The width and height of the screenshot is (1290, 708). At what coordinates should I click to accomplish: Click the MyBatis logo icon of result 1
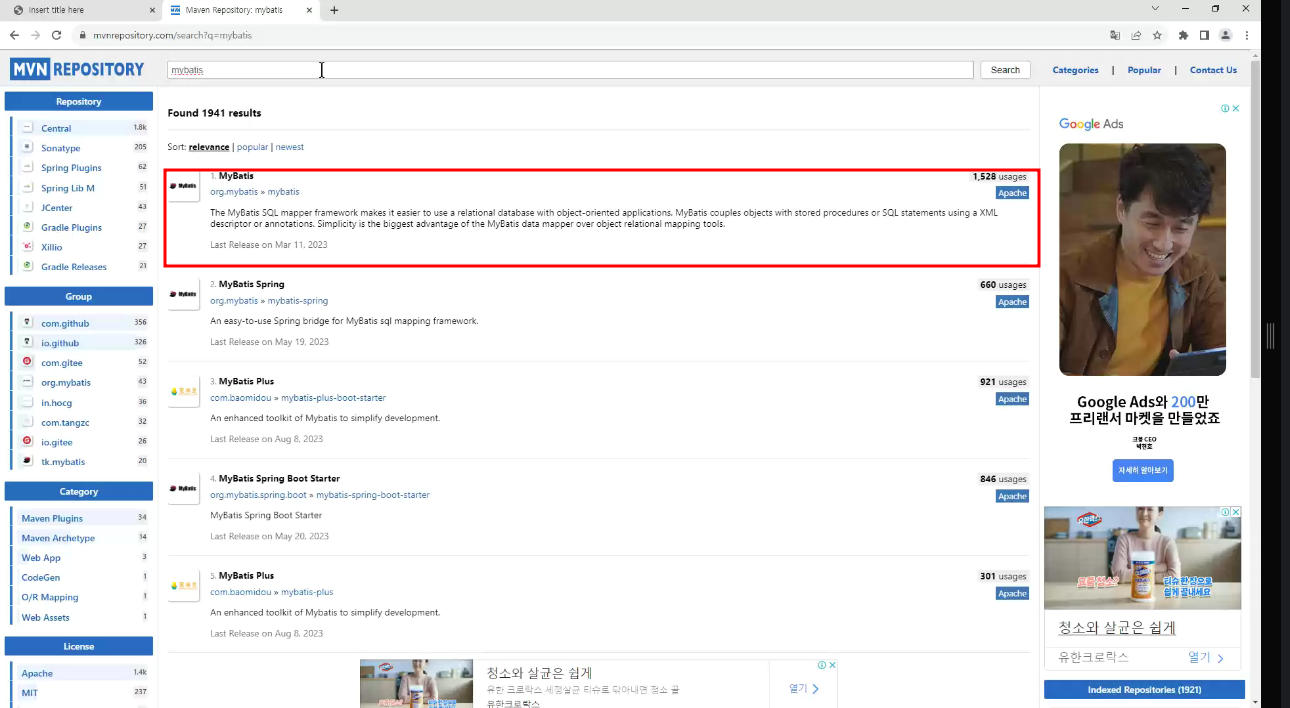pos(184,186)
